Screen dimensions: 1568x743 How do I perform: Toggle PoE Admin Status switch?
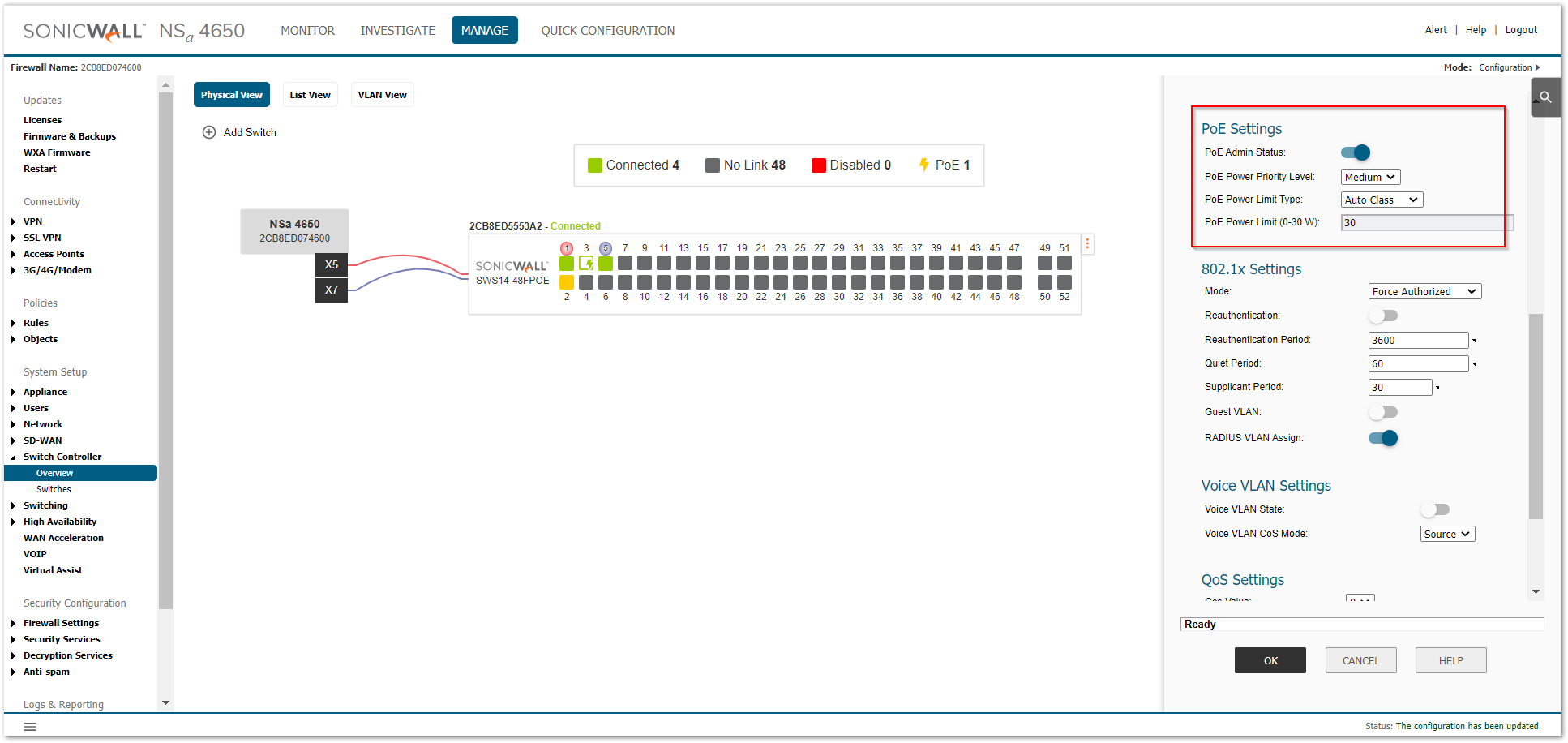[x=1356, y=152]
